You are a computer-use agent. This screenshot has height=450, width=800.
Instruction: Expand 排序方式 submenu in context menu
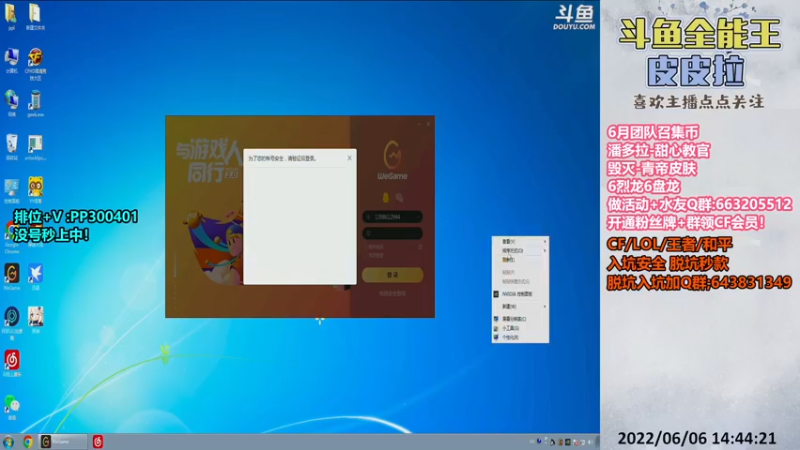tap(520, 251)
